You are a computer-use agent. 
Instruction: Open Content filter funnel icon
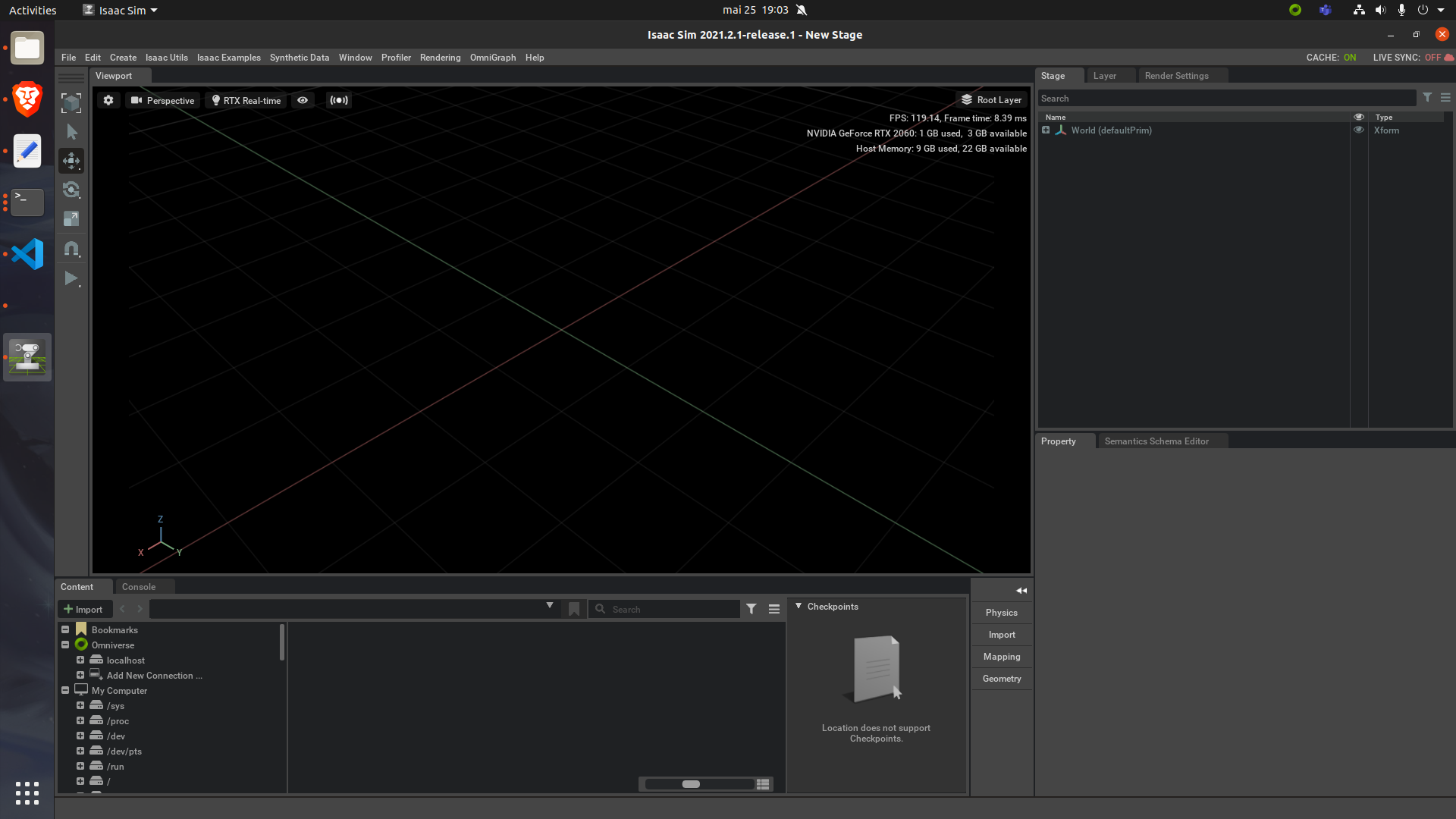752,609
